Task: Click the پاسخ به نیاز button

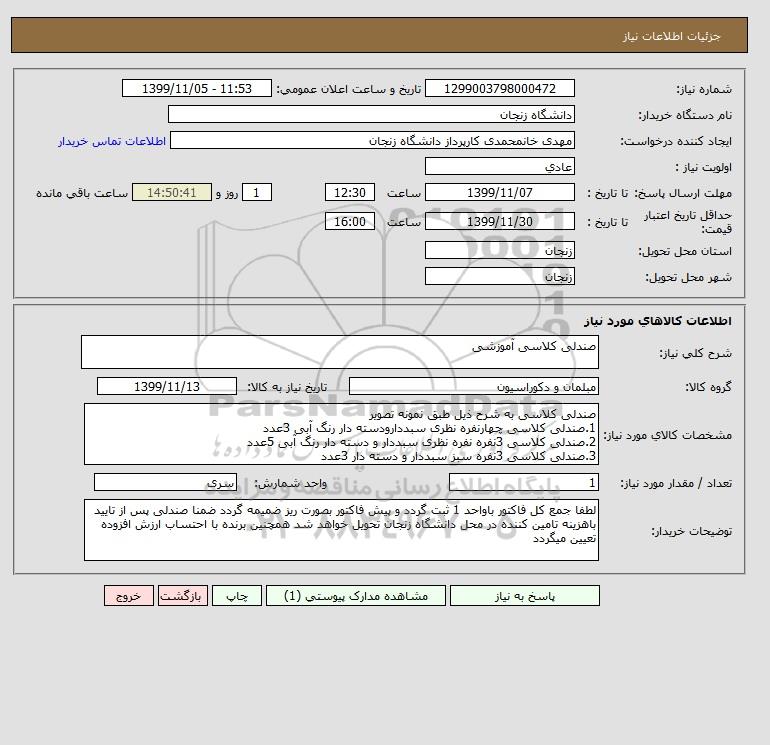Action: click(524, 596)
